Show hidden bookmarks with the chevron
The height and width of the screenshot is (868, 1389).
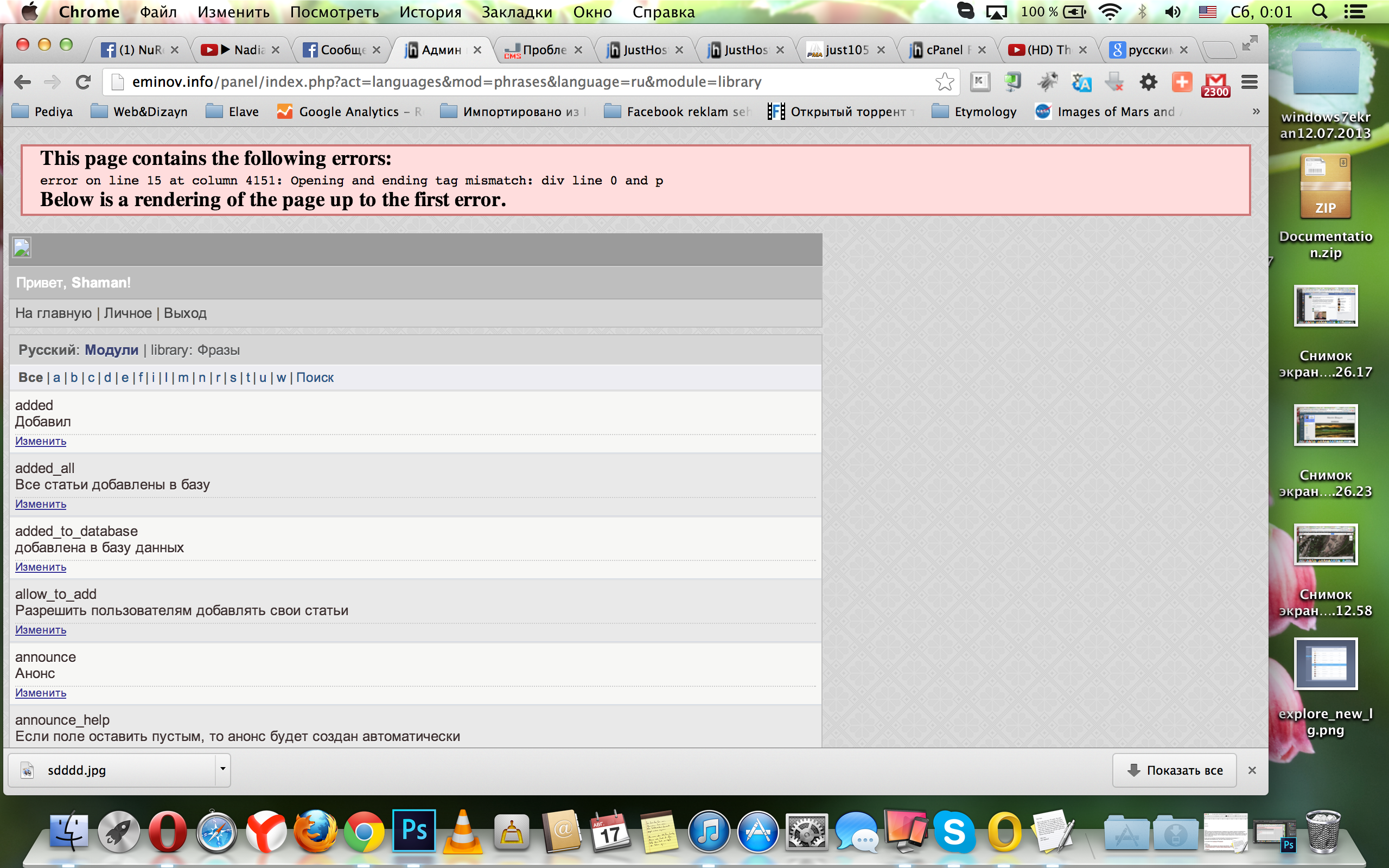[x=1256, y=111]
